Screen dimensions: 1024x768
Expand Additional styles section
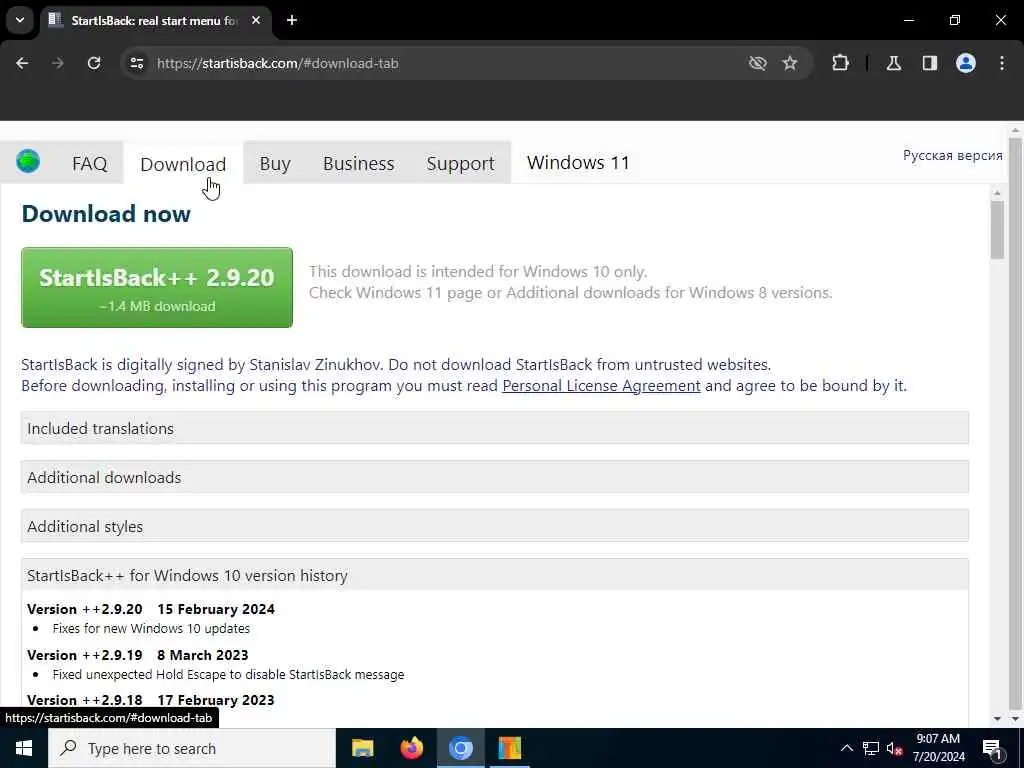coord(495,526)
